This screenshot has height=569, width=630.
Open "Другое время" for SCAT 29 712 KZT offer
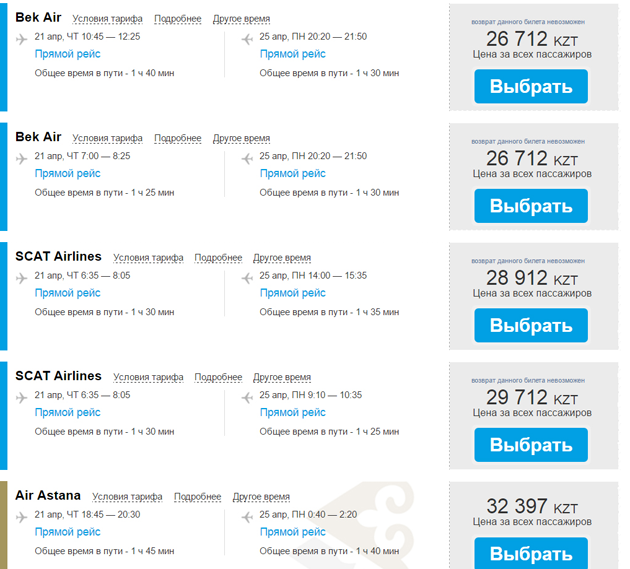pos(281,378)
